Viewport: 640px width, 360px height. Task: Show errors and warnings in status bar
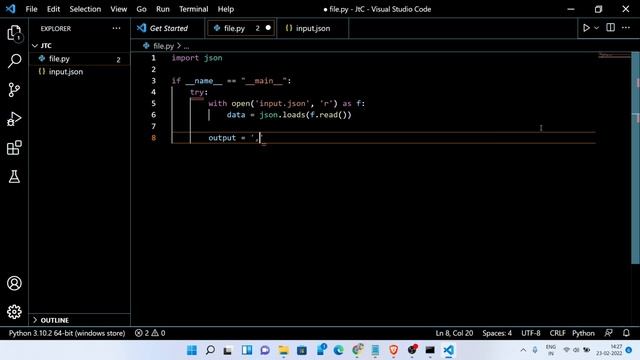(150, 333)
